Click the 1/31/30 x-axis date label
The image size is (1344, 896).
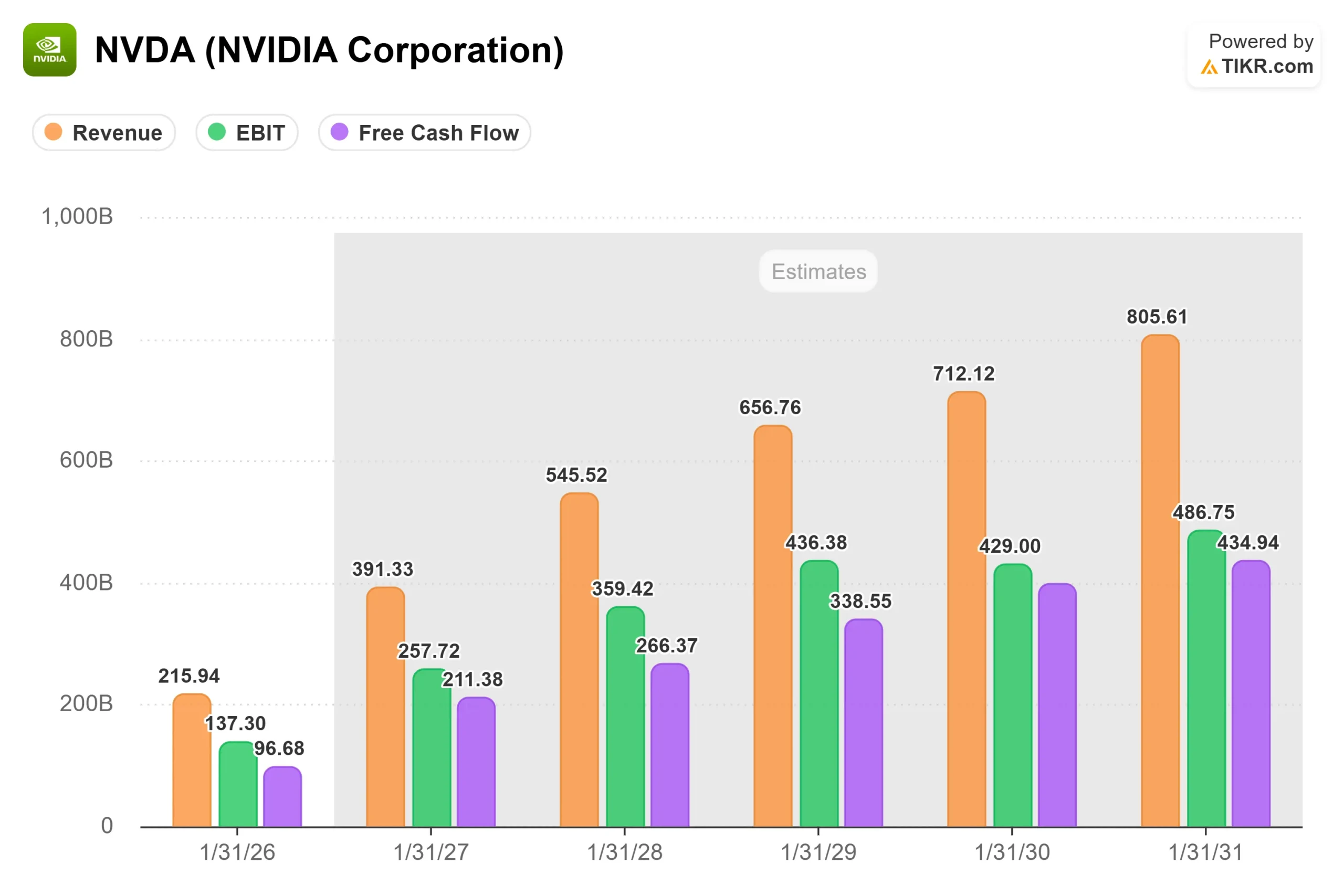click(x=1012, y=852)
